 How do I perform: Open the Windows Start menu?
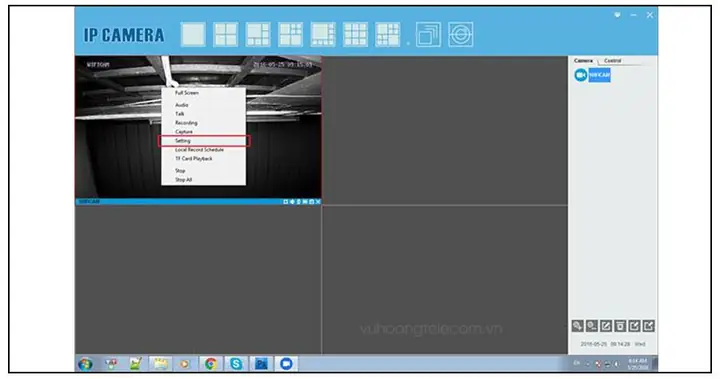[85, 364]
